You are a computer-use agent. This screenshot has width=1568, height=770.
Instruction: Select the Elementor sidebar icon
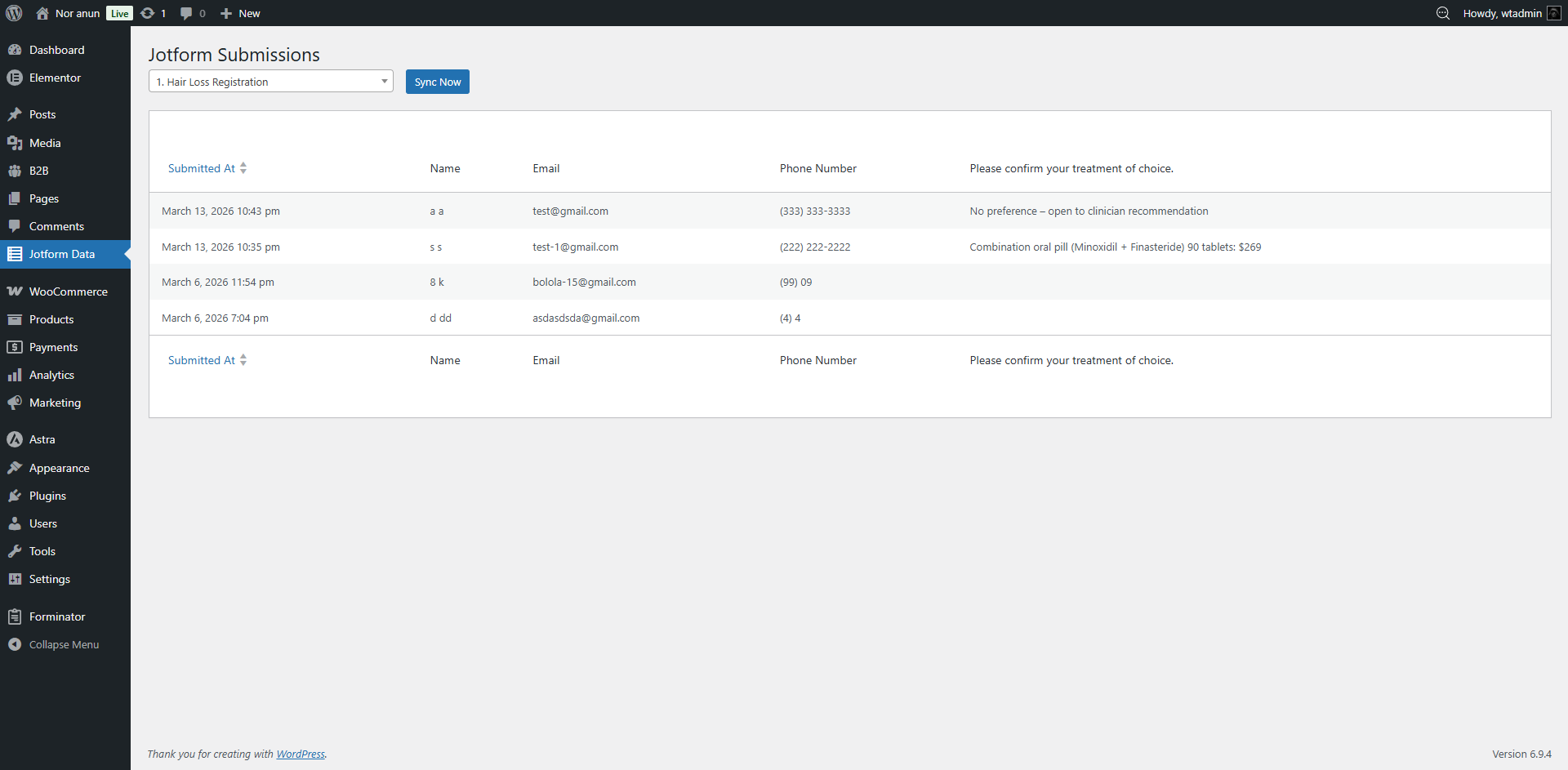pyautogui.click(x=15, y=78)
